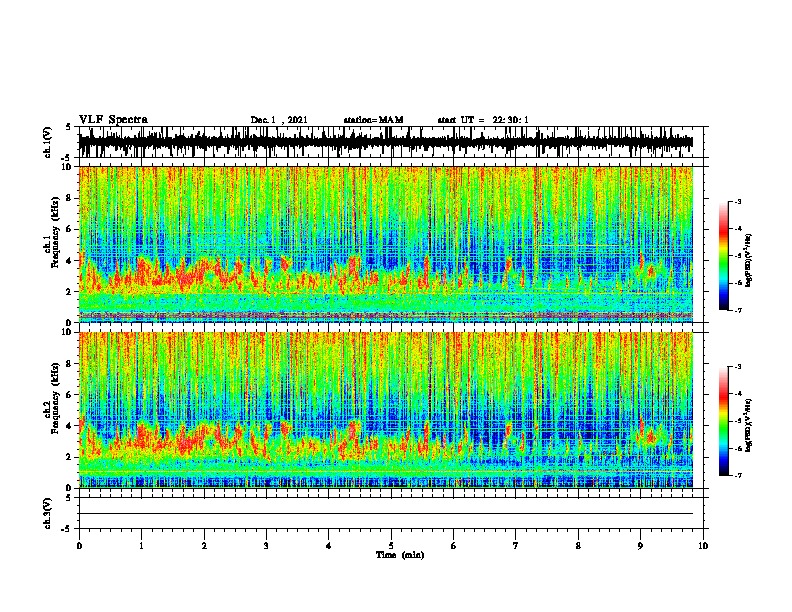Click the flat ch.3 voltage trace line
This screenshot has width=792, height=612.
coord(386,514)
